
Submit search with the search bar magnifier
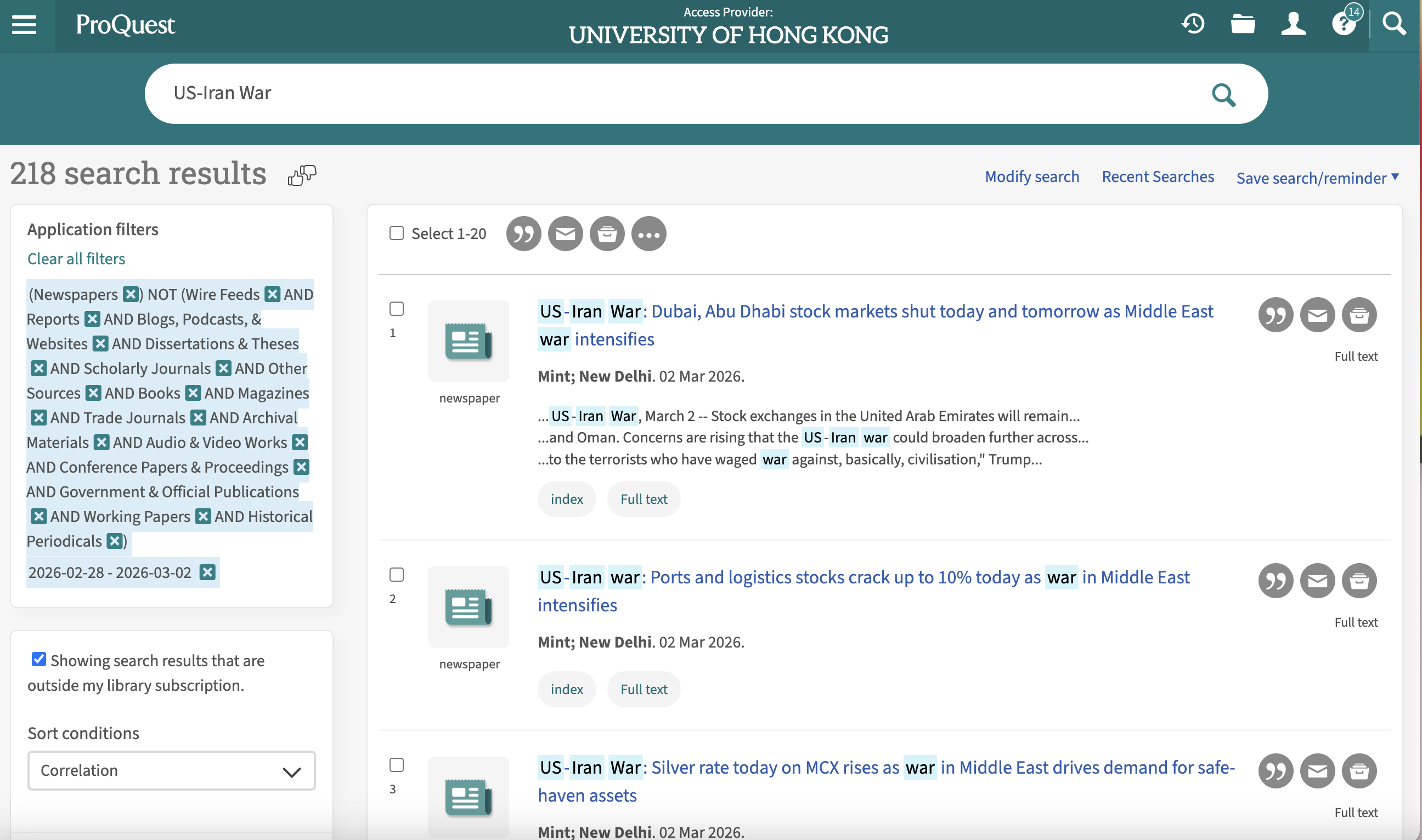tap(1223, 94)
